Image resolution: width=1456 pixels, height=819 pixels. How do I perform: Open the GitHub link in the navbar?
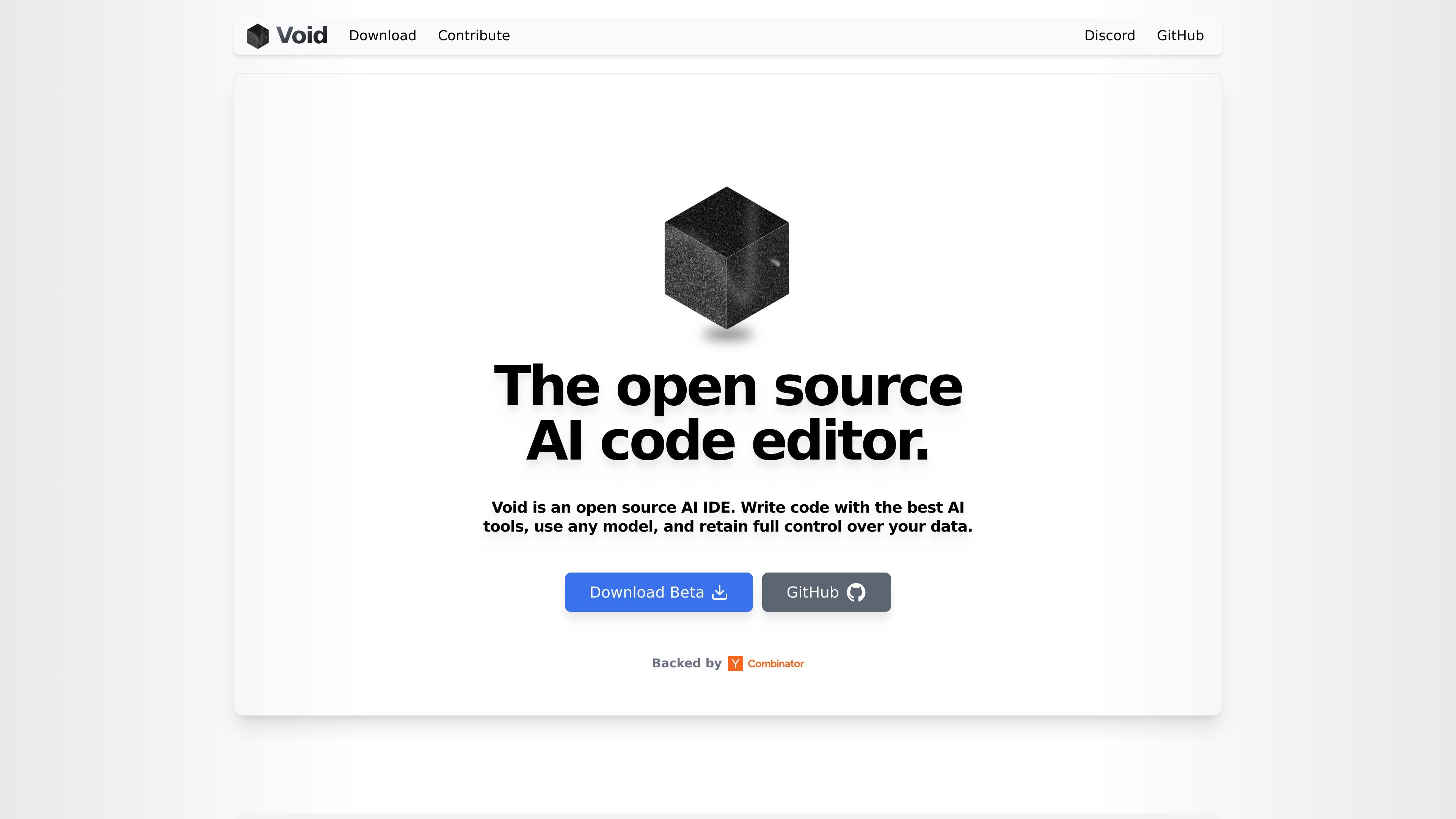pos(1180,36)
